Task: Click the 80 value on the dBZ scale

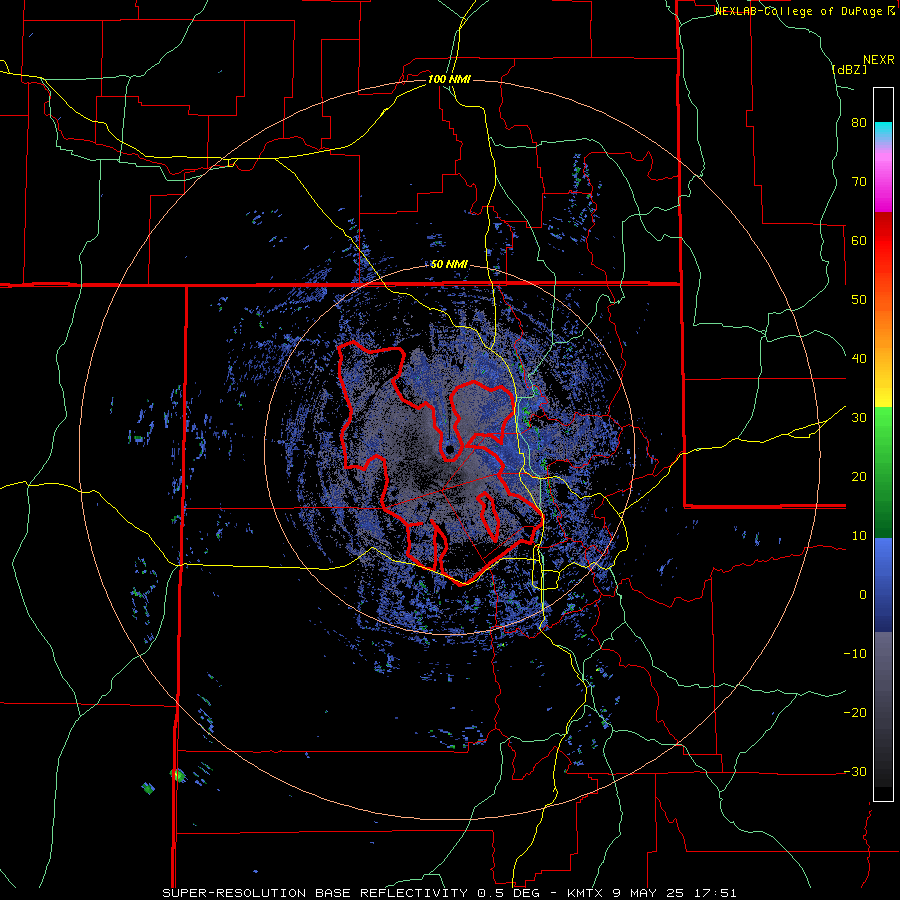Action: coord(859,123)
